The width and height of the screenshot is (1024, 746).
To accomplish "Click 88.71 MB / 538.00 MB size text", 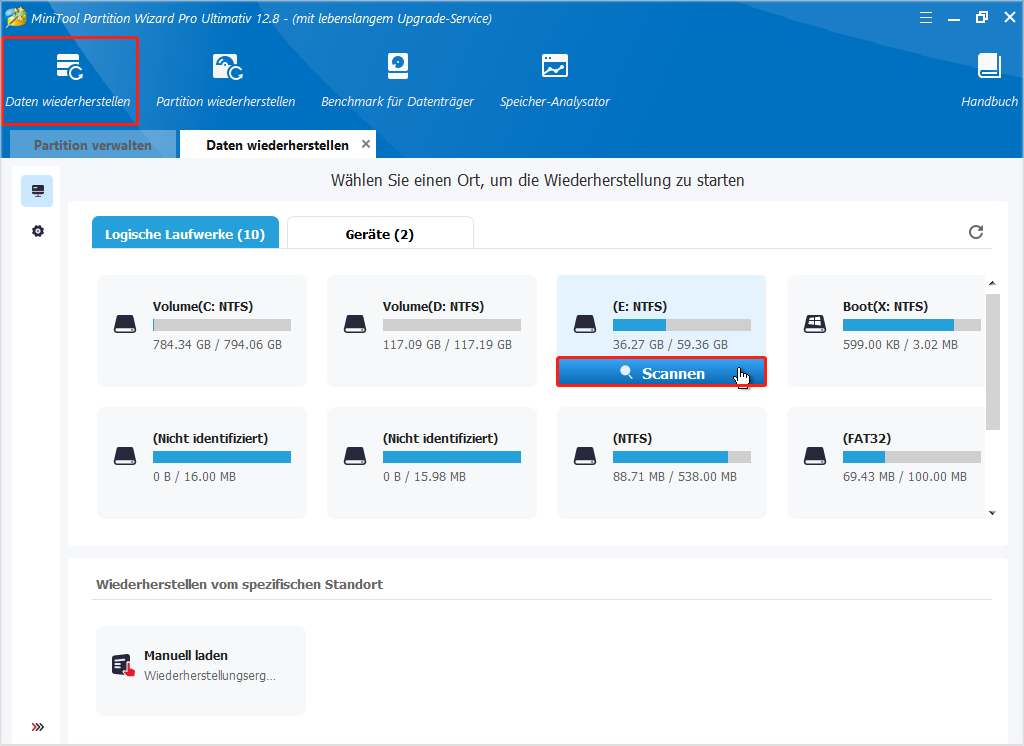I will pyautogui.click(x=675, y=476).
